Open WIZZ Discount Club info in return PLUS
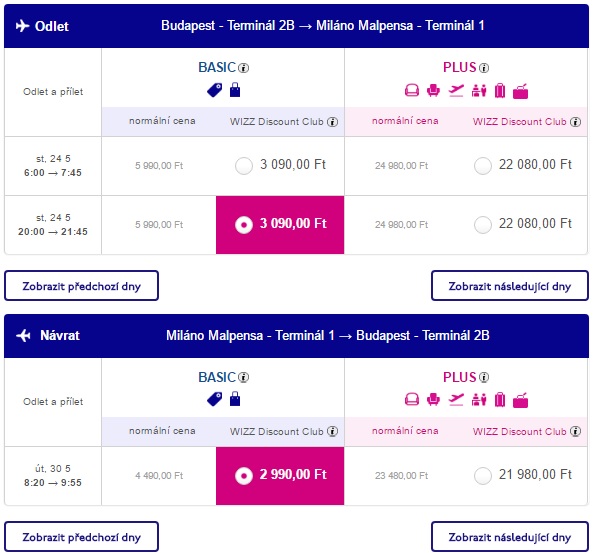Viewport: 593px width, 553px height. [575, 431]
